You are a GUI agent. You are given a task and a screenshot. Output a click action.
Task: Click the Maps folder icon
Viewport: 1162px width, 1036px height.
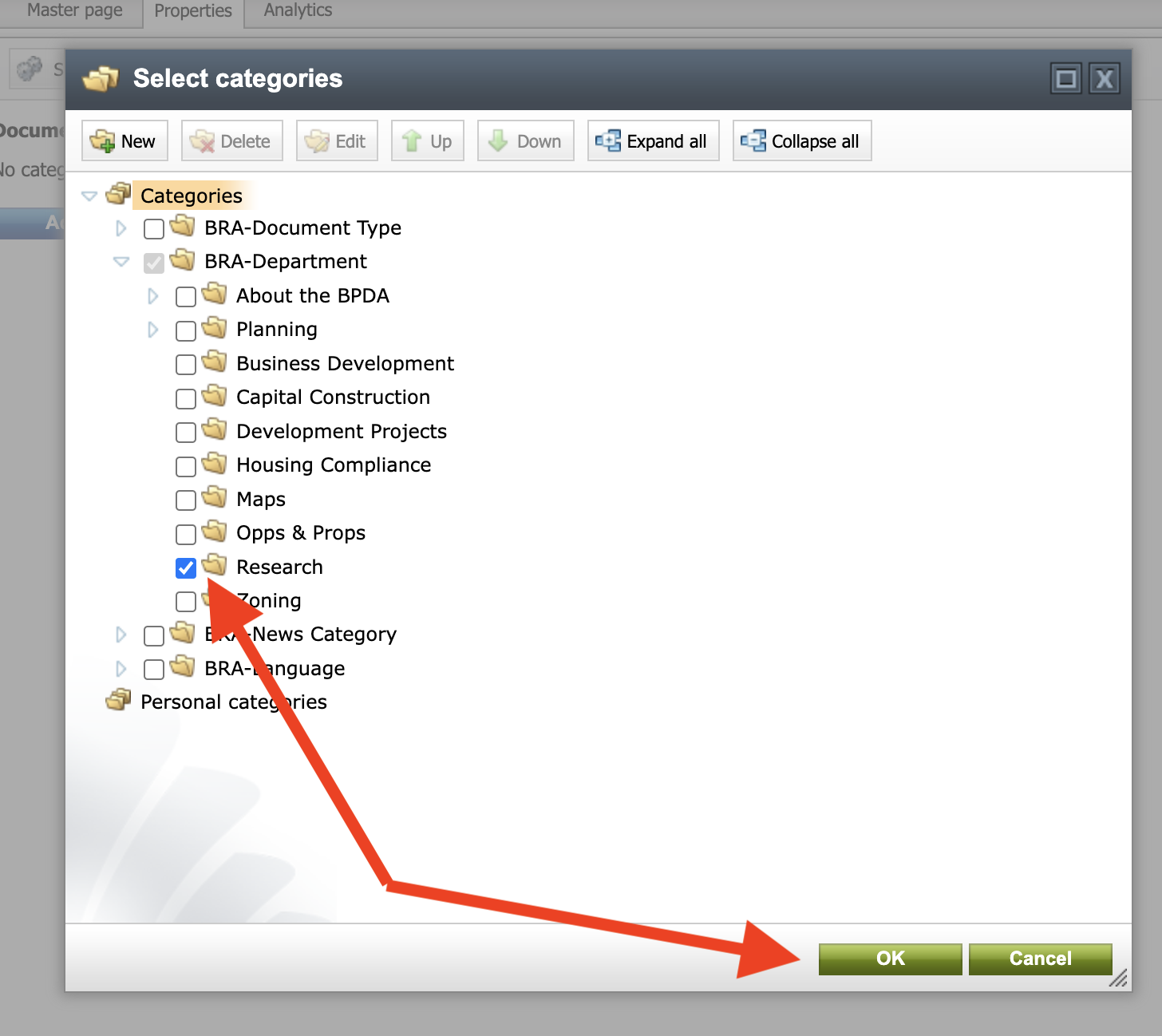tap(214, 498)
